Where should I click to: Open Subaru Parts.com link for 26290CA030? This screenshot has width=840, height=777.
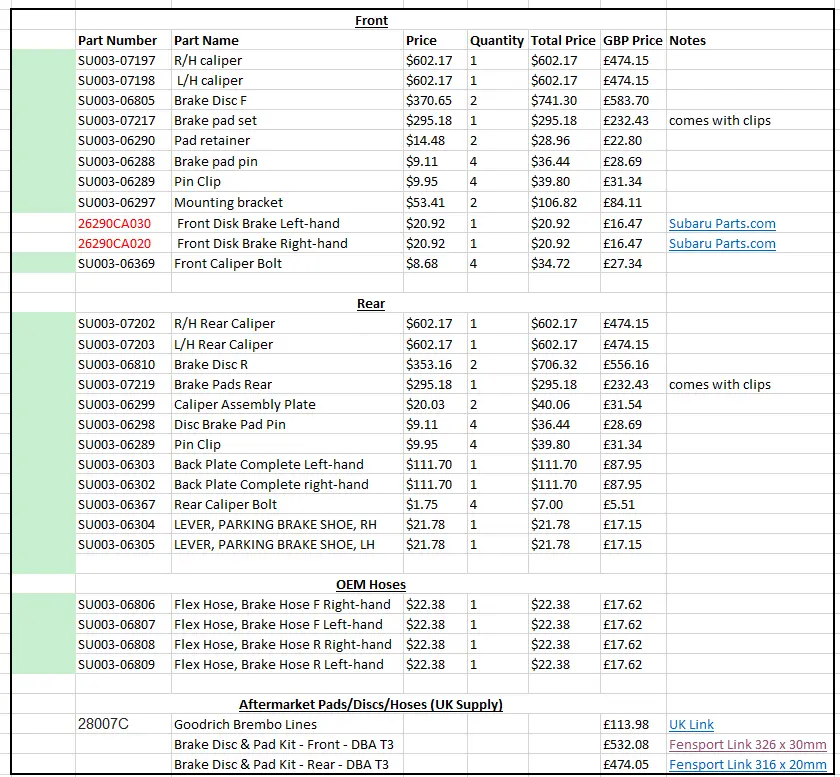click(722, 223)
